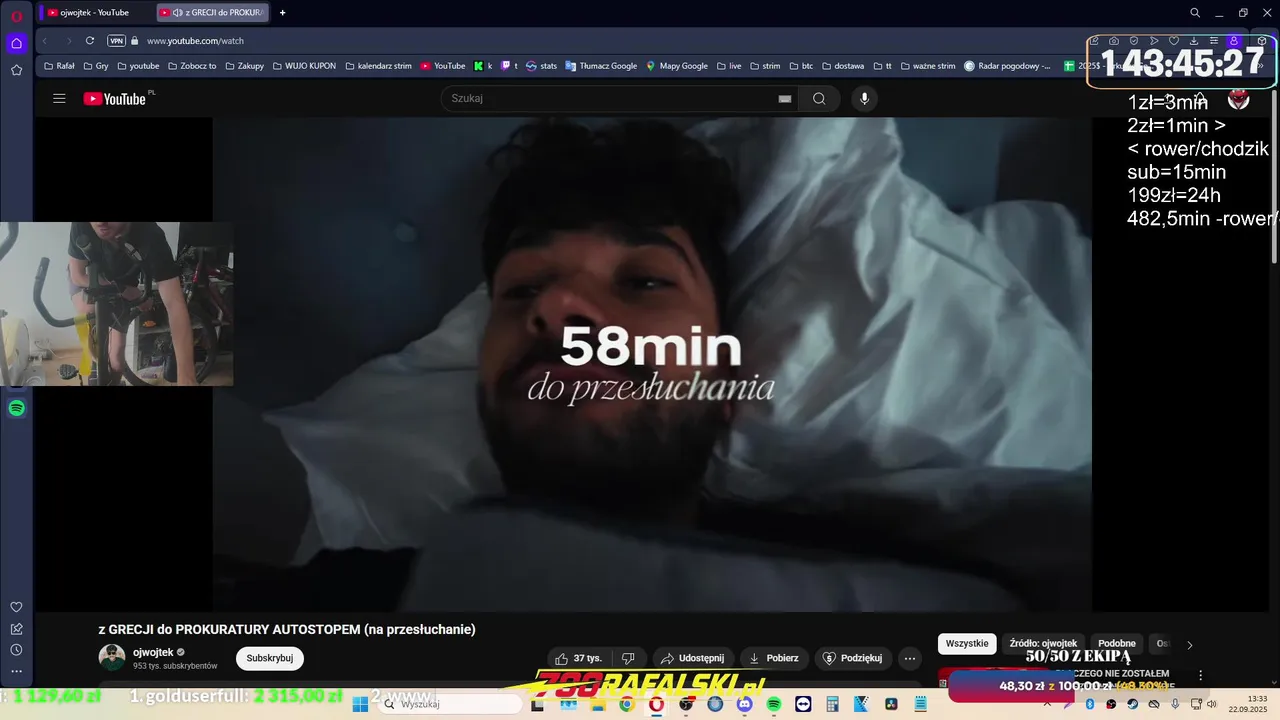Open sidebar heart favorites icon
1280x720 pixels.
[16, 607]
